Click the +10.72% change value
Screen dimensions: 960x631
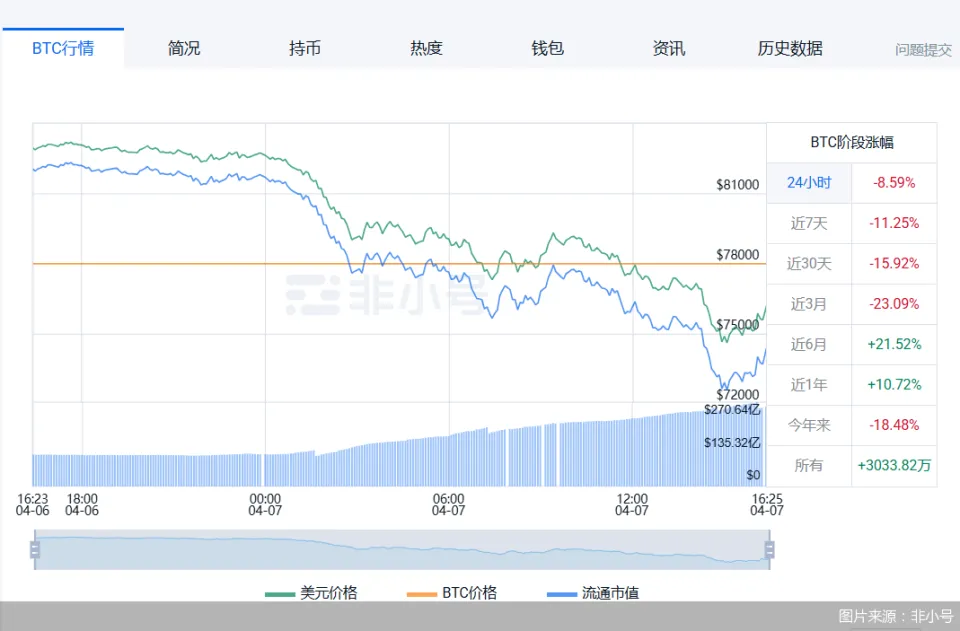click(894, 385)
